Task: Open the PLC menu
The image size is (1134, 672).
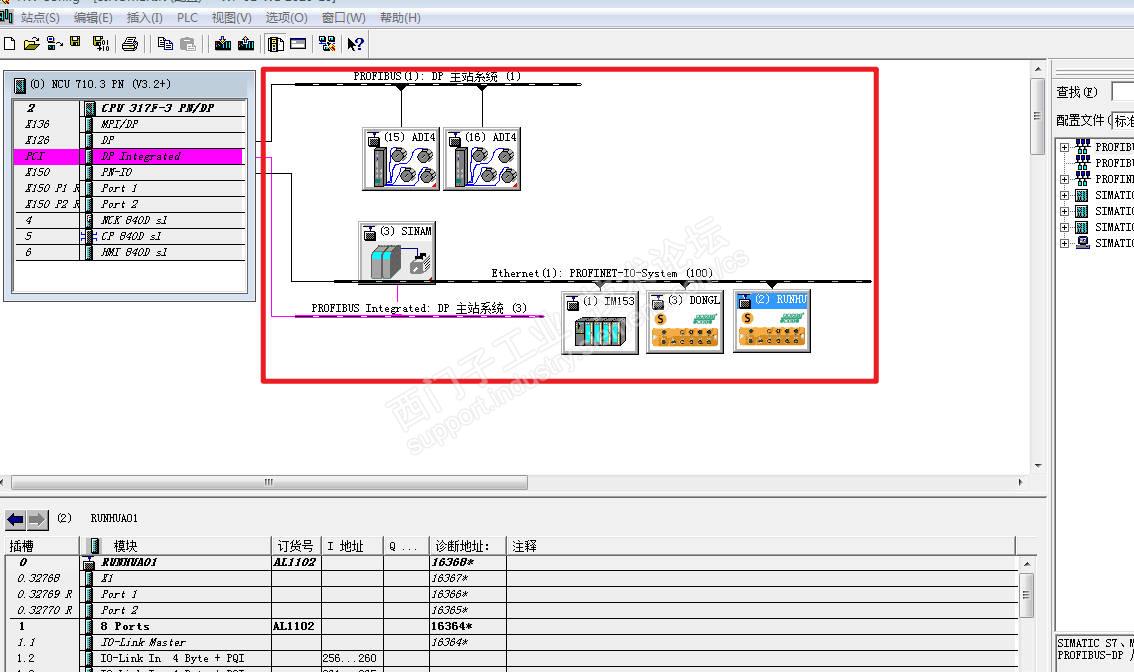Action: pyautogui.click(x=187, y=17)
